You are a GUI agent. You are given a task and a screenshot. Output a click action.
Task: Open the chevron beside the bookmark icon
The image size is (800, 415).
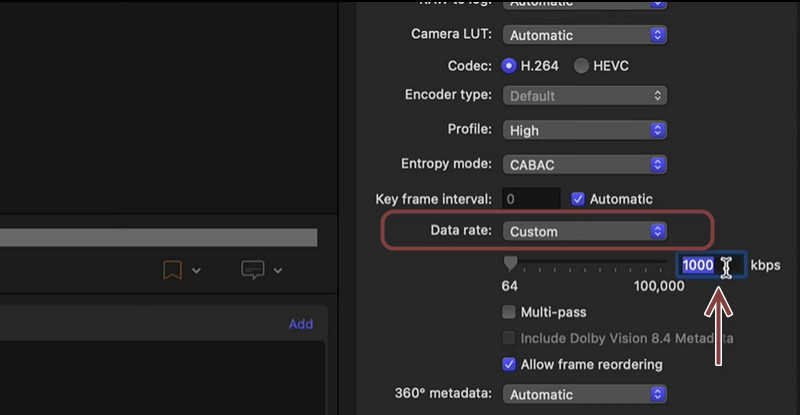tap(195, 270)
